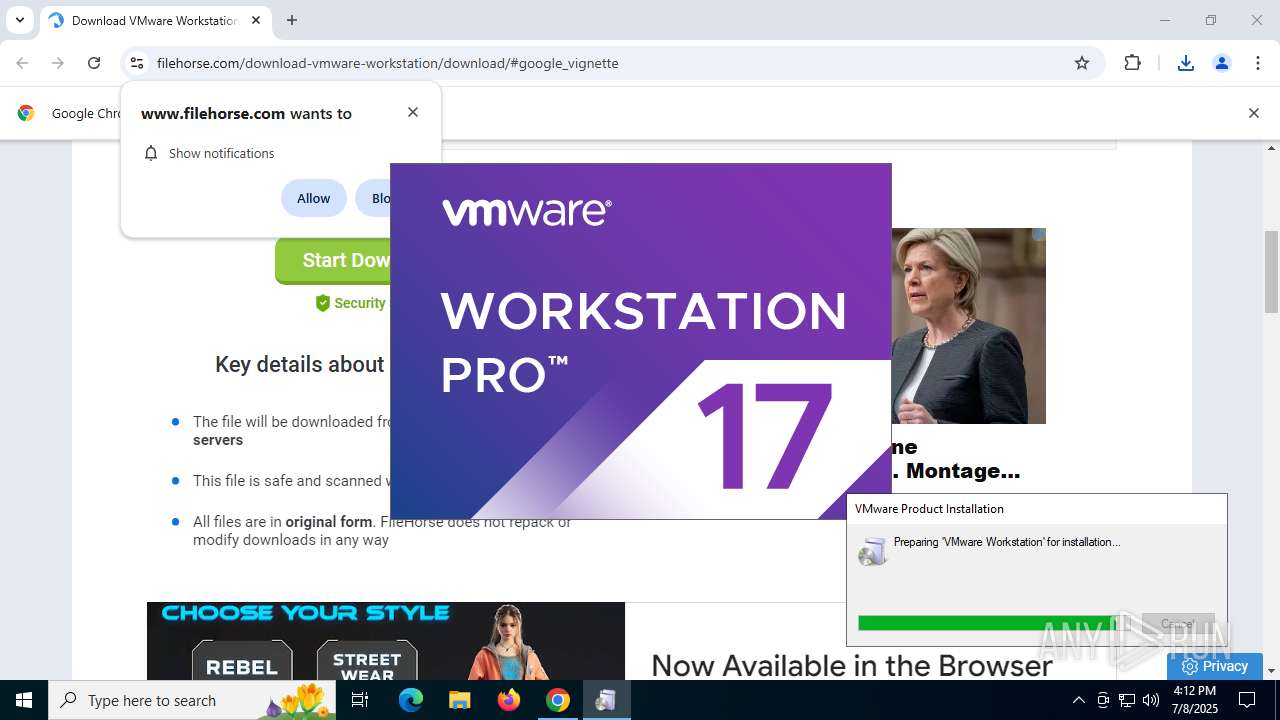Open Task View on the taskbar
Screen dimensions: 1280x720
(x=360, y=700)
